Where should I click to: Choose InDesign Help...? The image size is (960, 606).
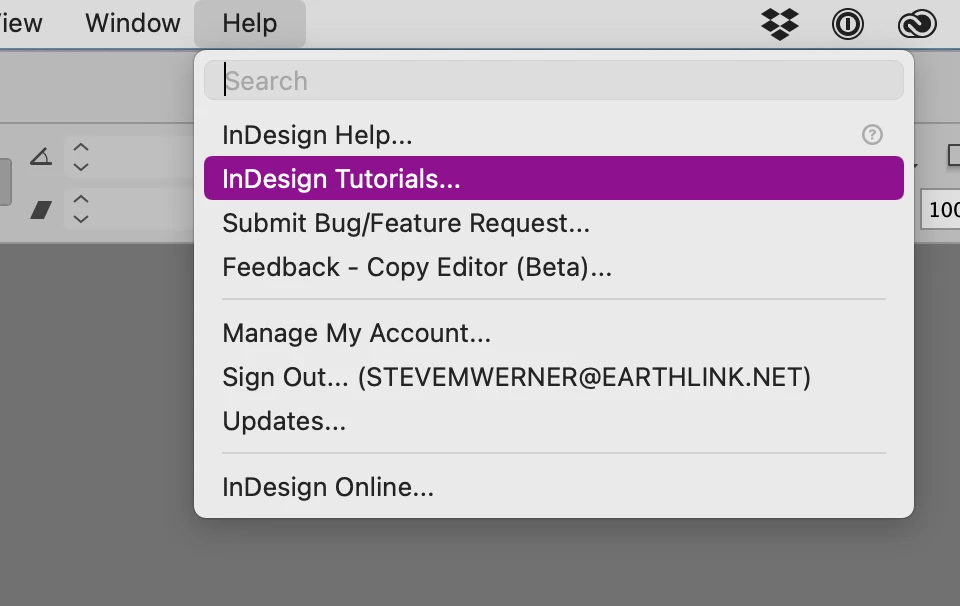click(553, 135)
